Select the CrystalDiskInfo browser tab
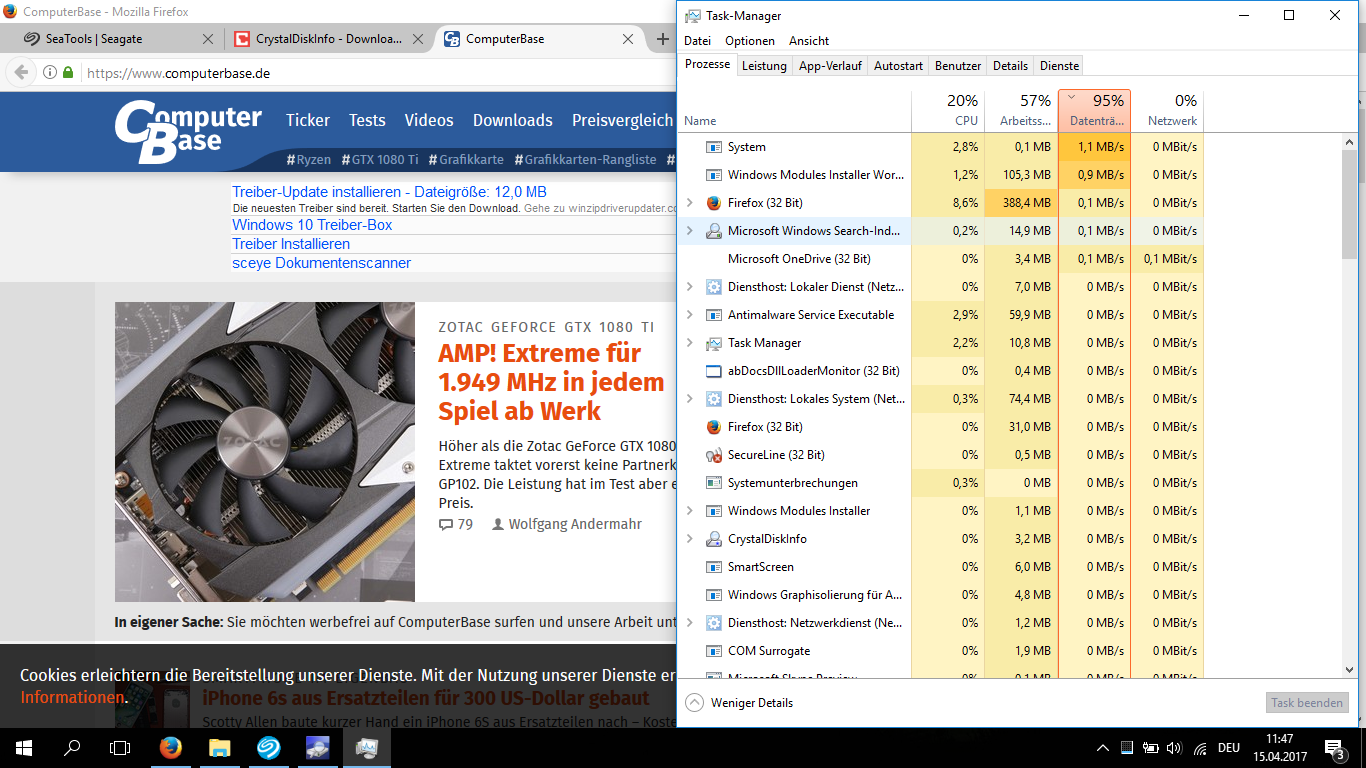This screenshot has height=768, width=1366. (x=328, y=39)
